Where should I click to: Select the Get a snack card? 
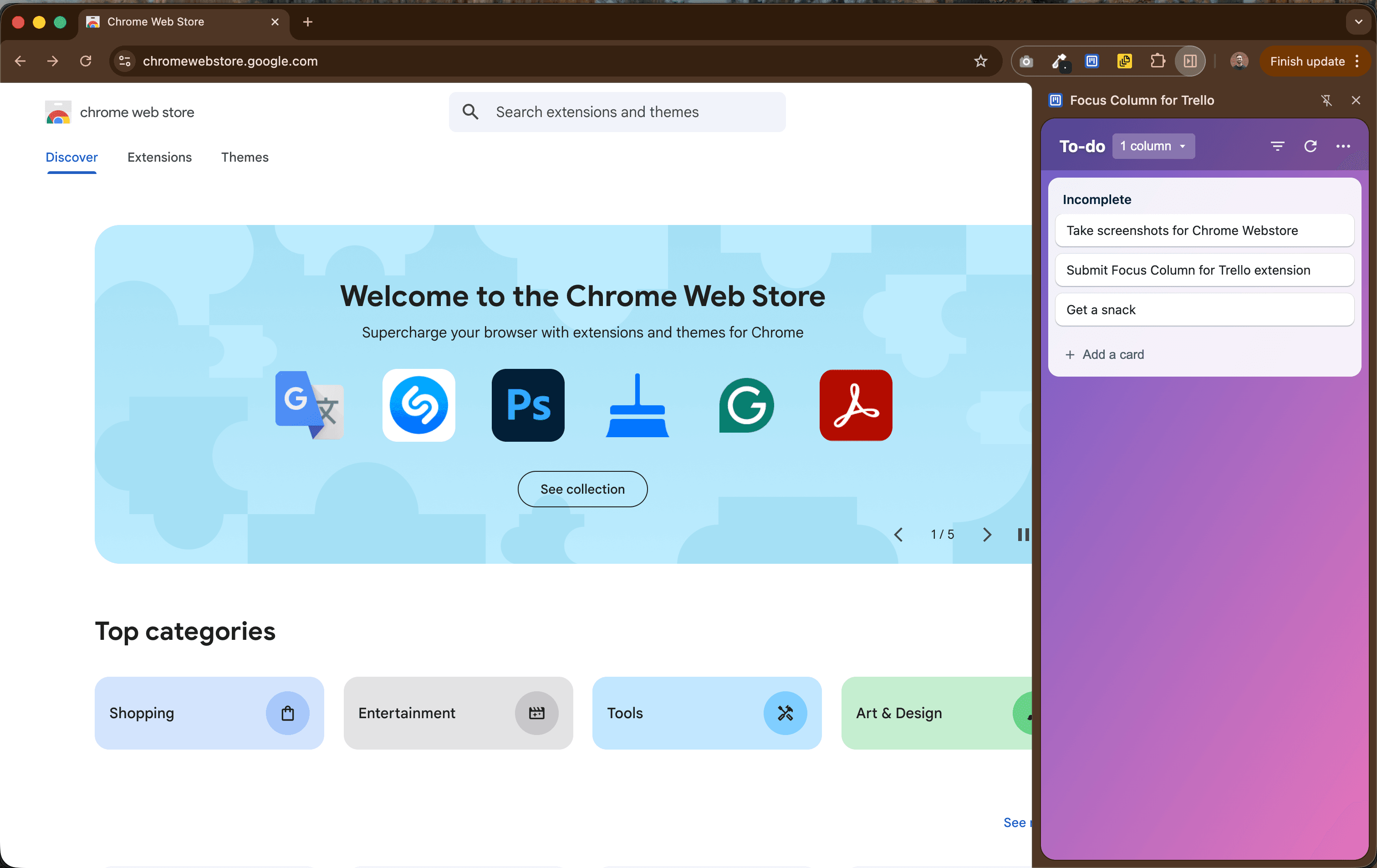click(x=1204, y=309)
